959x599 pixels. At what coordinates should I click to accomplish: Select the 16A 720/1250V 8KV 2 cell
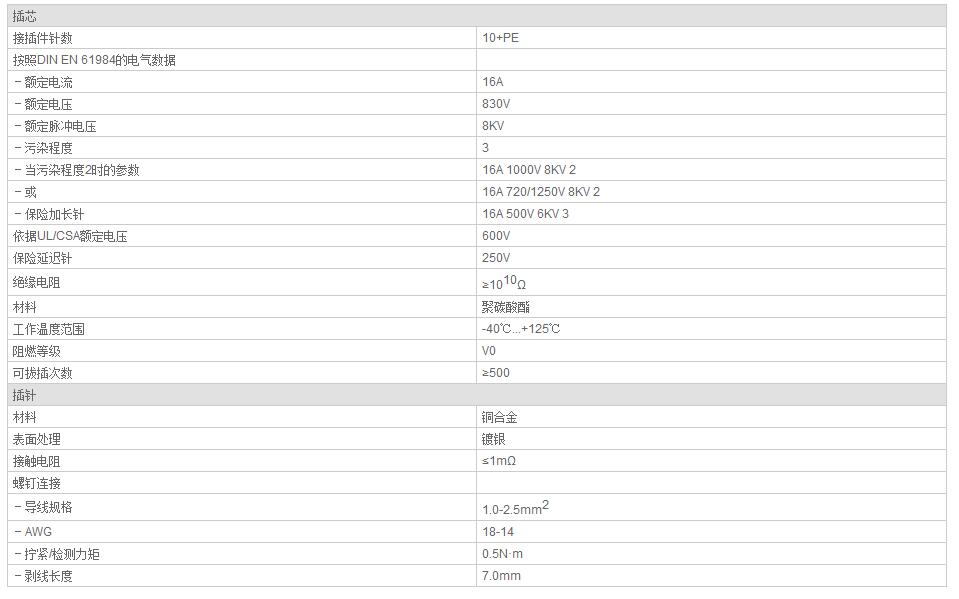coord(711,192)
